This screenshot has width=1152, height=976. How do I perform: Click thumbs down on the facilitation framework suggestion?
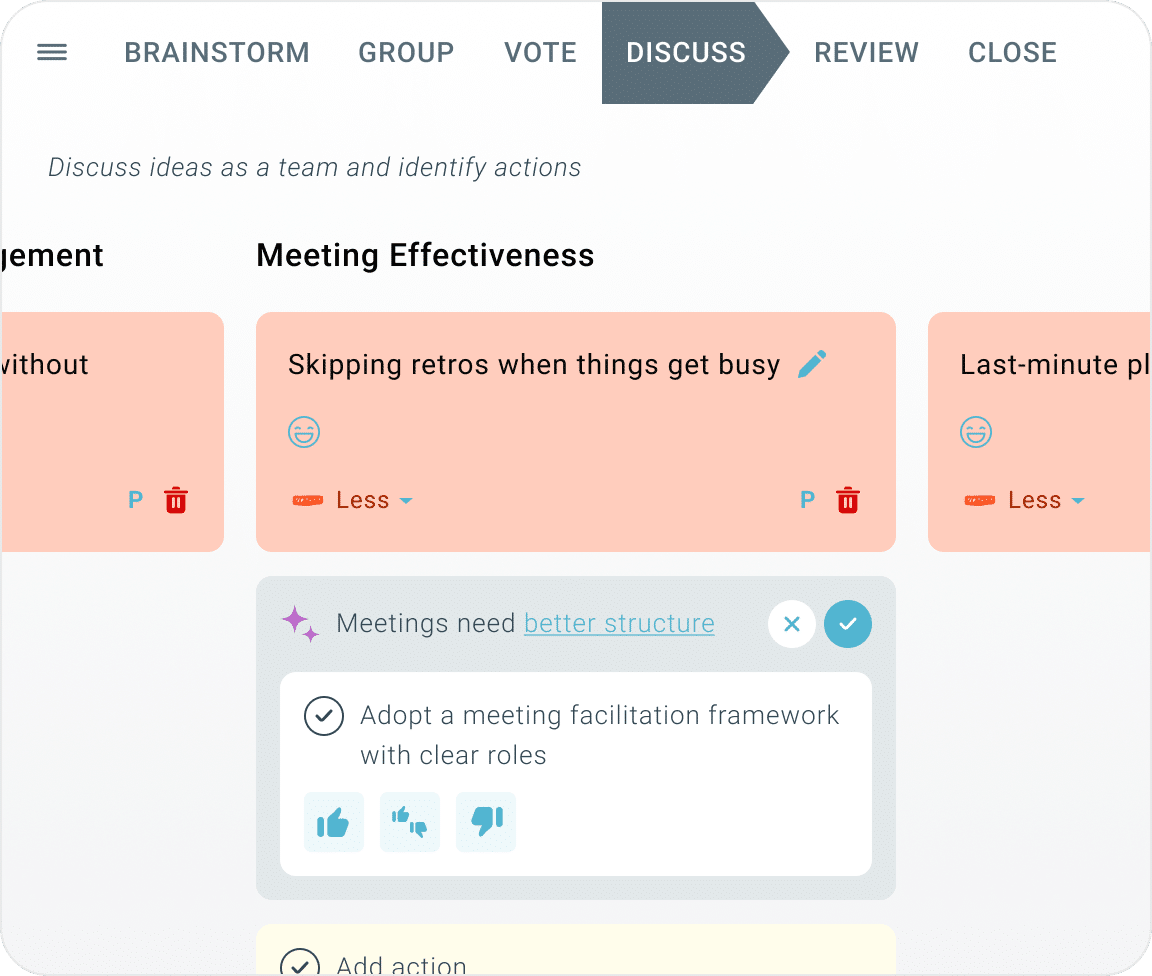click(x=486, y=823)
